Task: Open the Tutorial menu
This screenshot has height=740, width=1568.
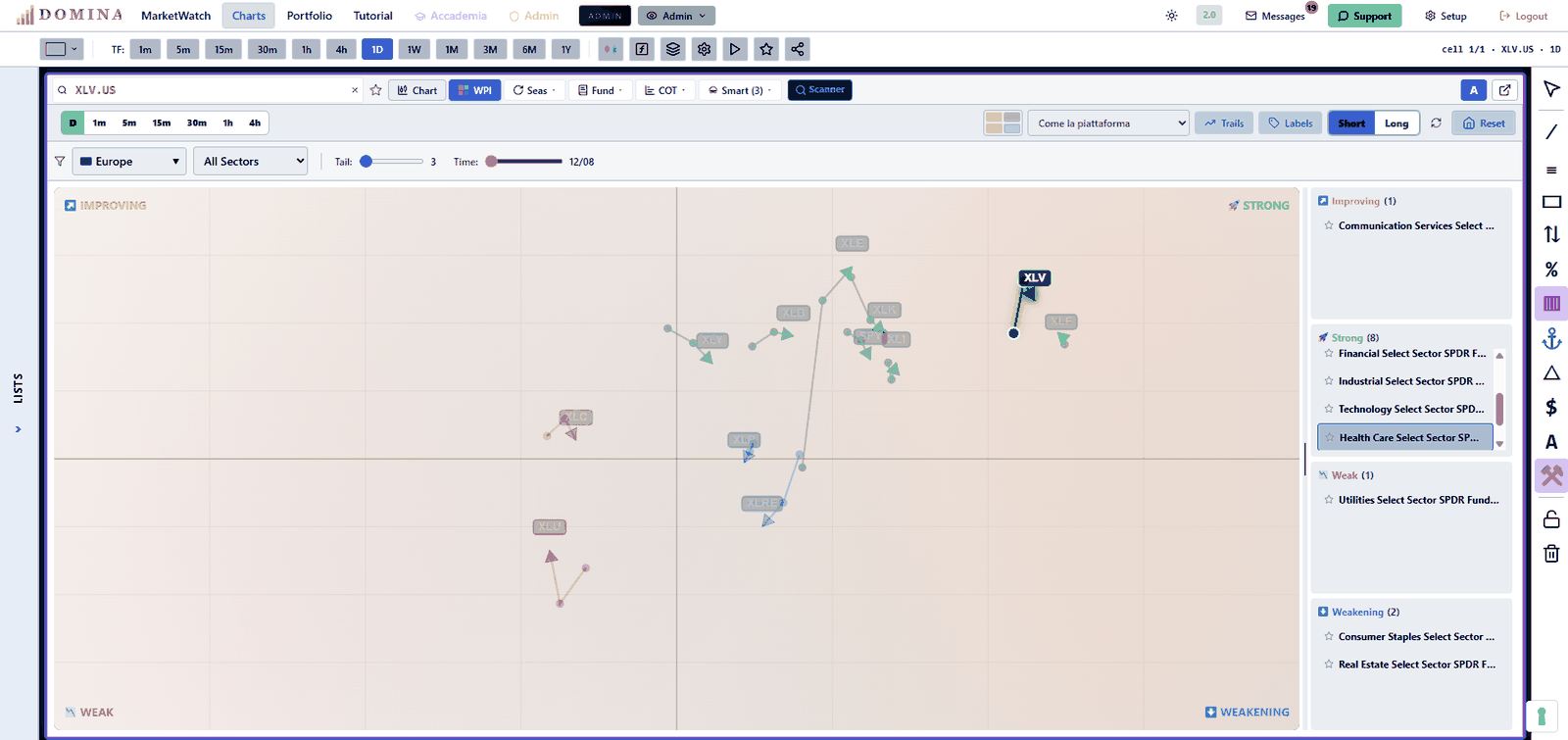Action: click(373, 16)
